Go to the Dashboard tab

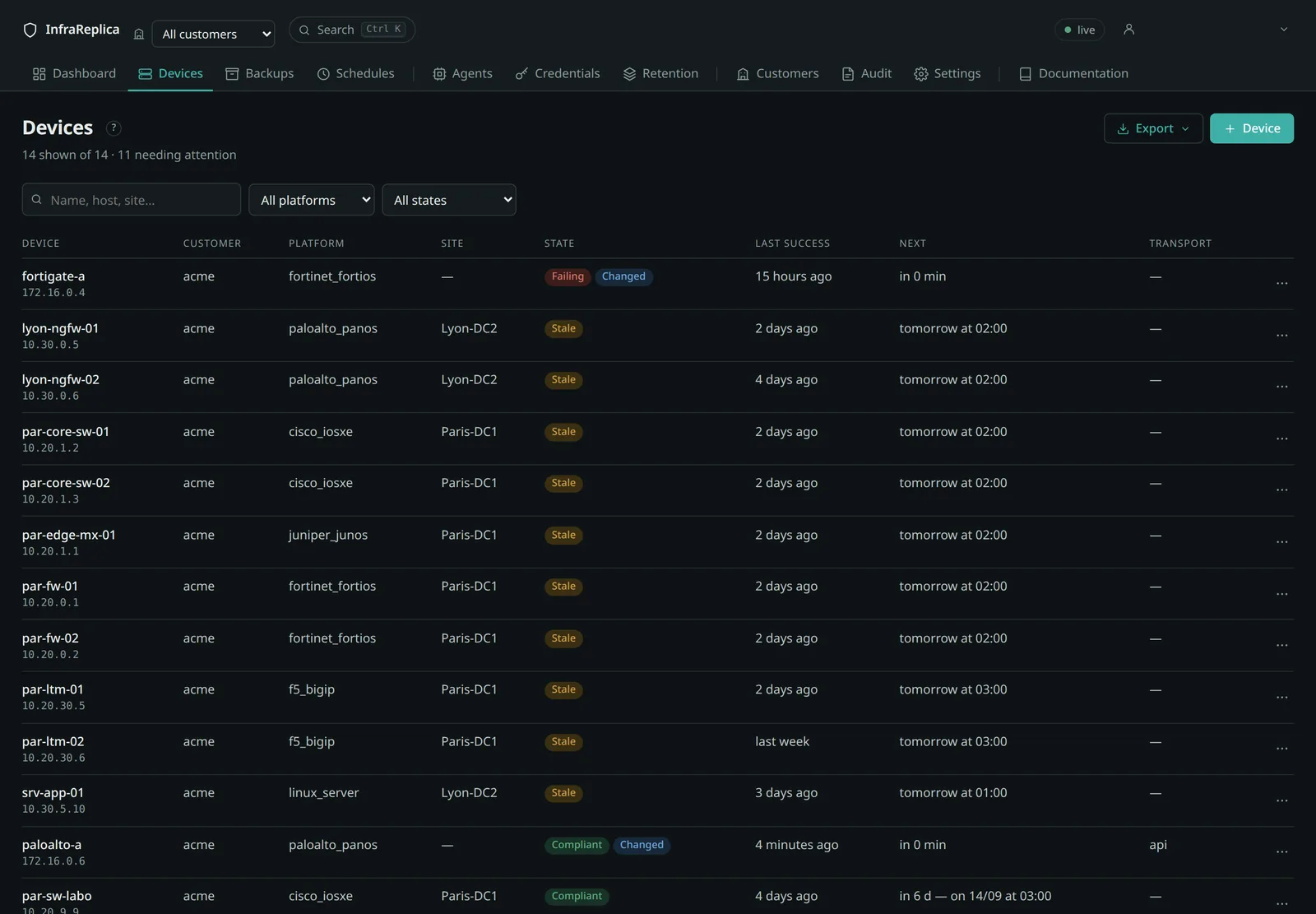tap(74, 73)
